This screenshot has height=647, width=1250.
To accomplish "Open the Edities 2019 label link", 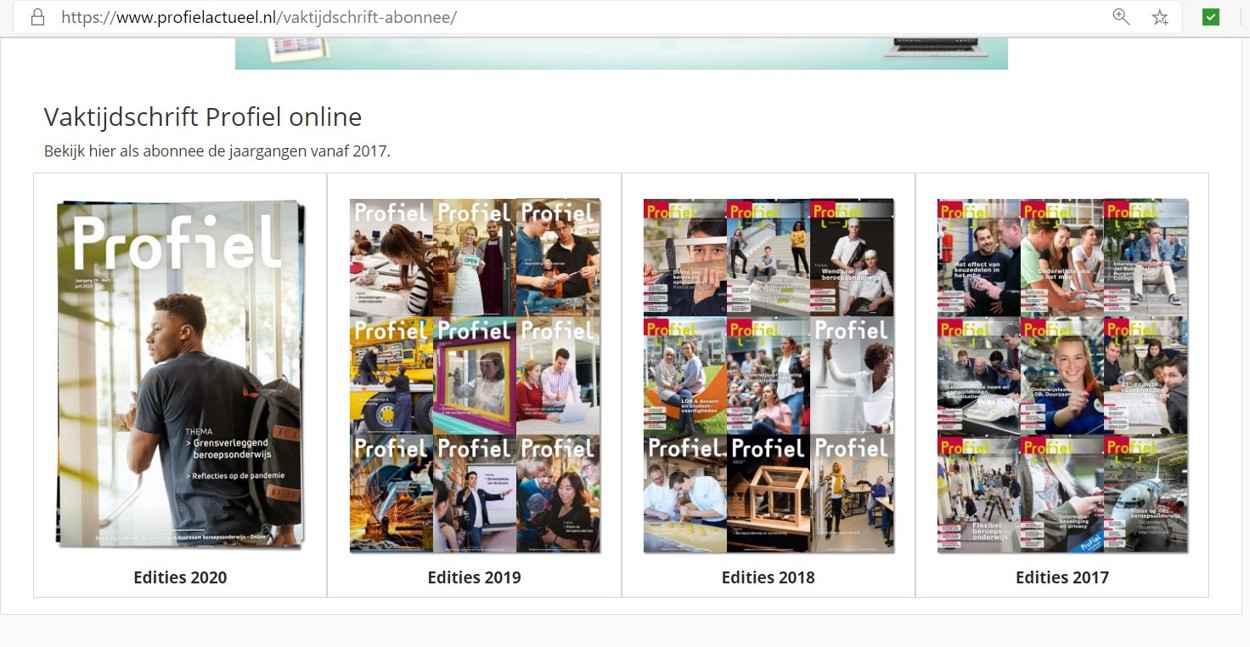I will point(474,577).
